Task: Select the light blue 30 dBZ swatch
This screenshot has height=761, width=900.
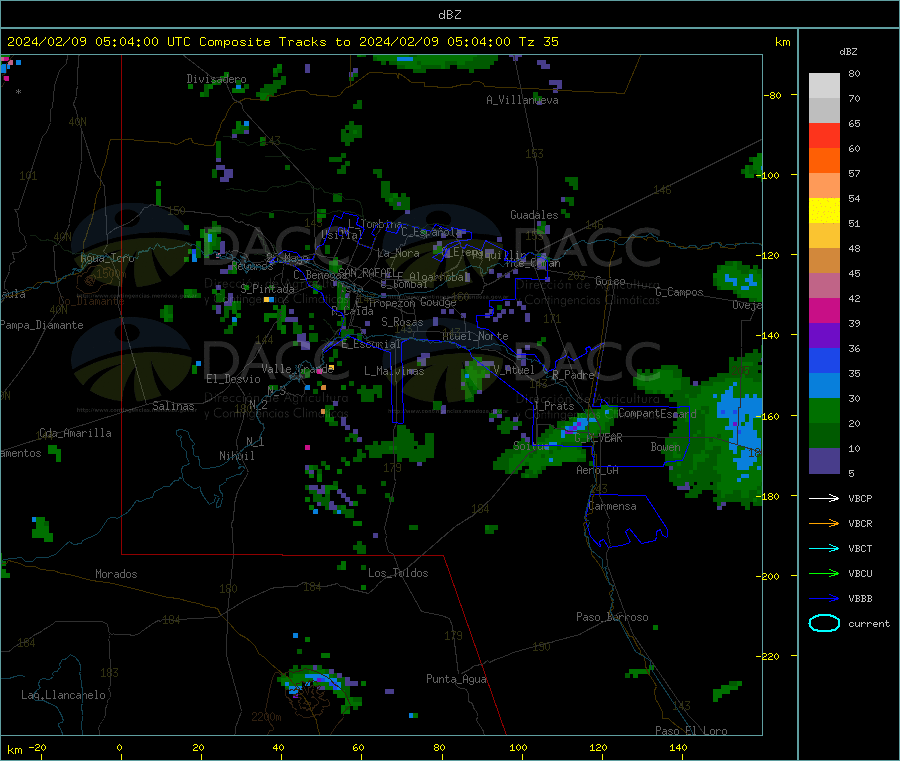Action: [x=824, y=386]
